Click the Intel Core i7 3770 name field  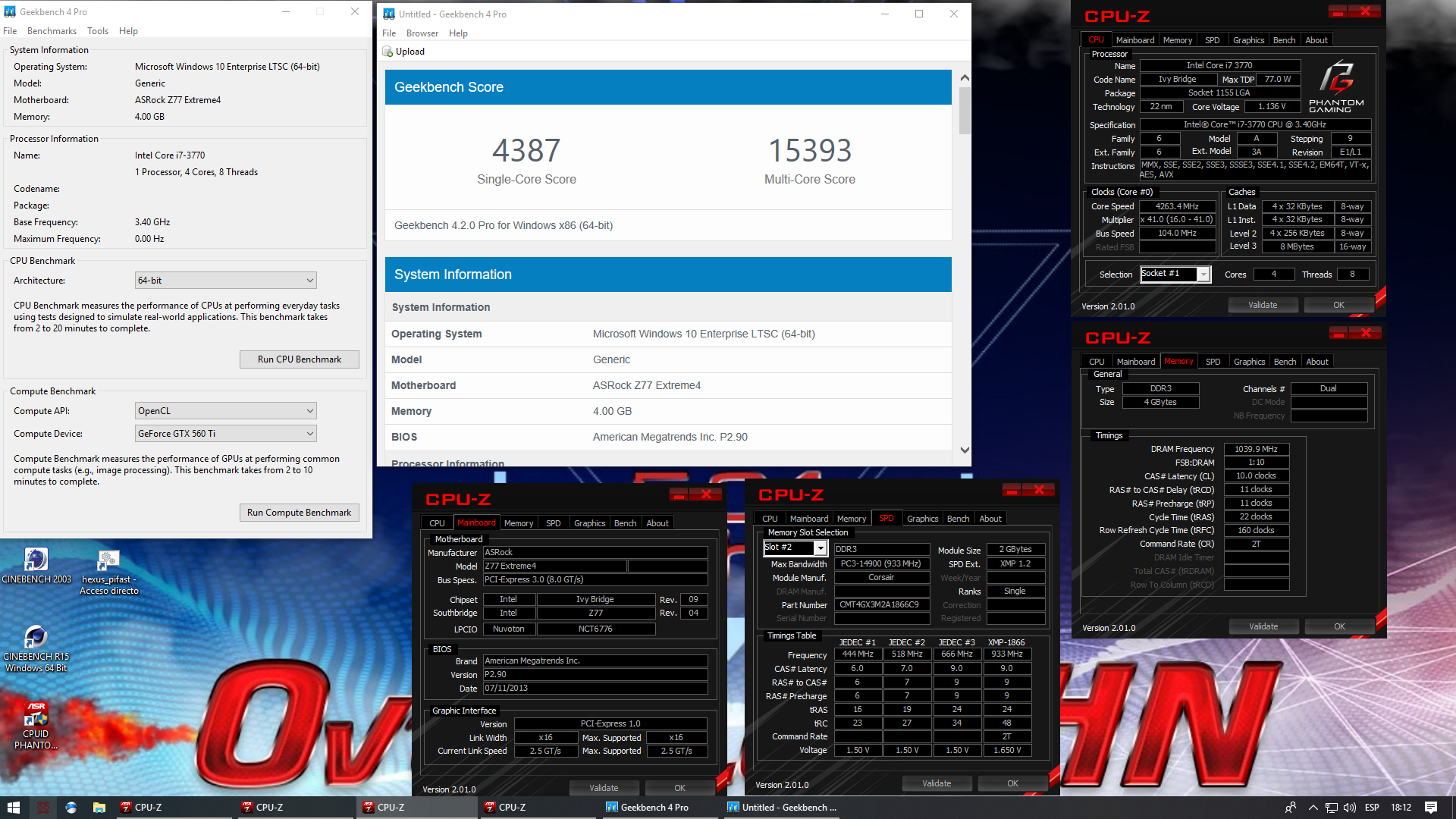[1219, 65]
